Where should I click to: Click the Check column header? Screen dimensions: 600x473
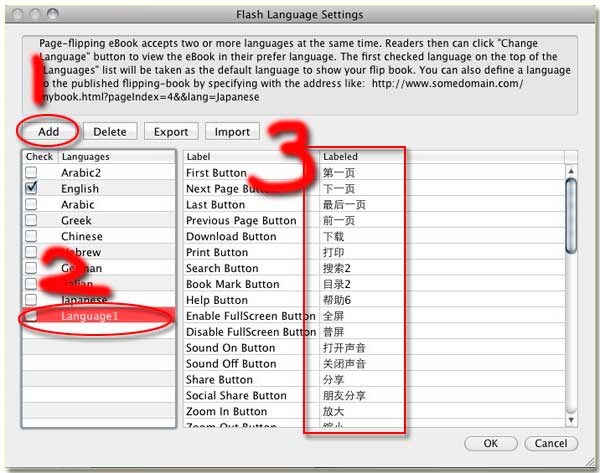coord(39,157)
